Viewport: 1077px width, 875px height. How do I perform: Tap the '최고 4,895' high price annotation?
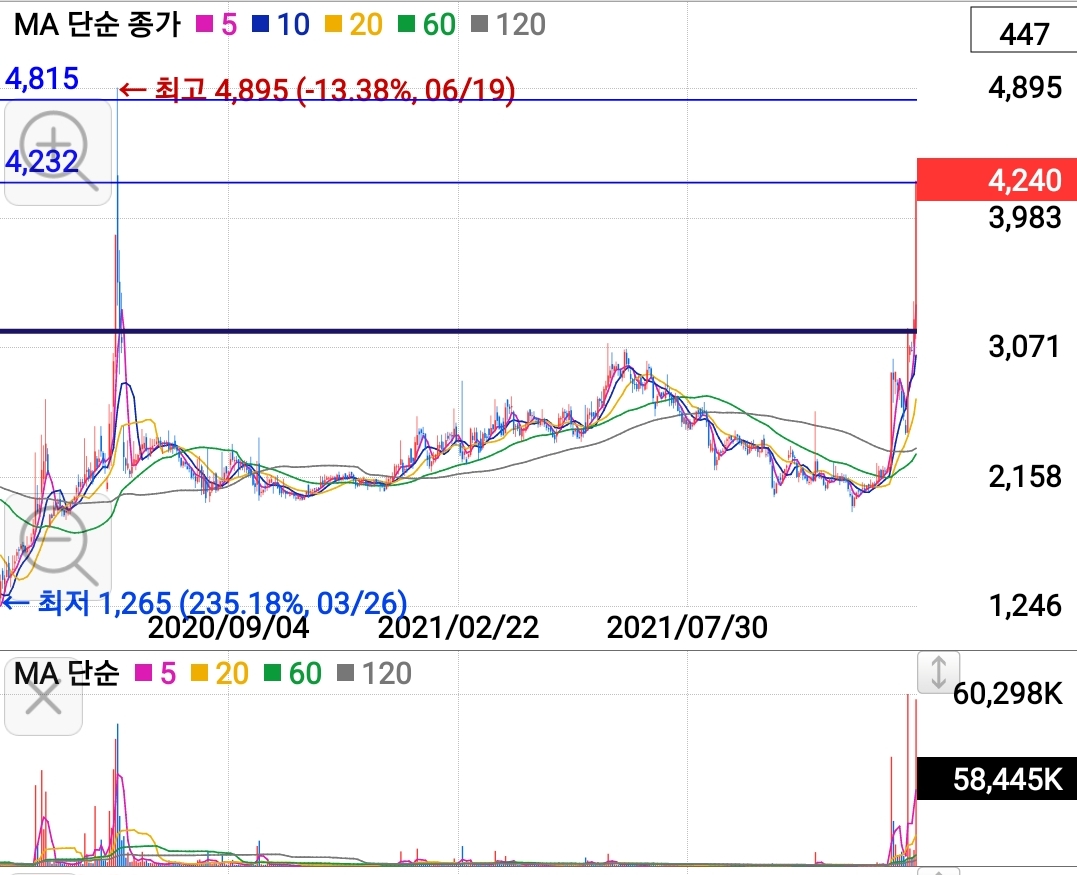317,89
